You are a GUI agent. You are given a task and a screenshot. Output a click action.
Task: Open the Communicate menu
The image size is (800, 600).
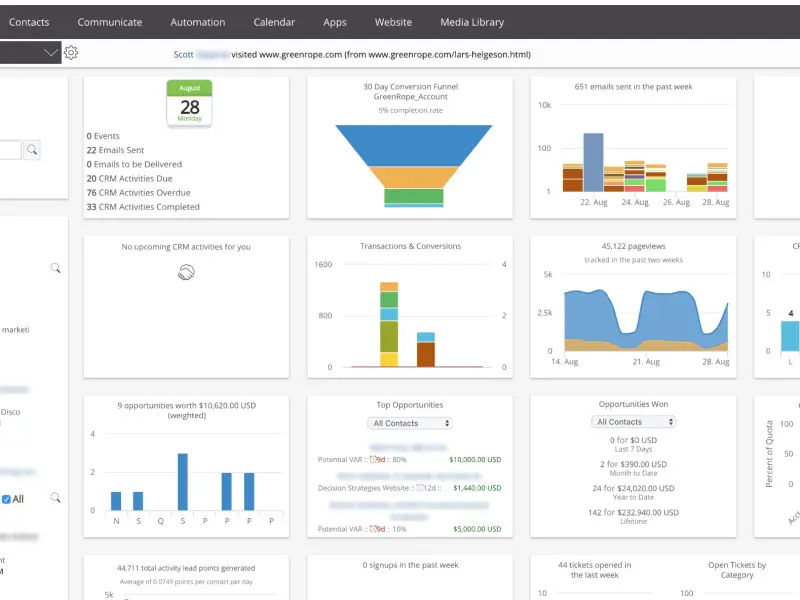[x=110, y=22]
